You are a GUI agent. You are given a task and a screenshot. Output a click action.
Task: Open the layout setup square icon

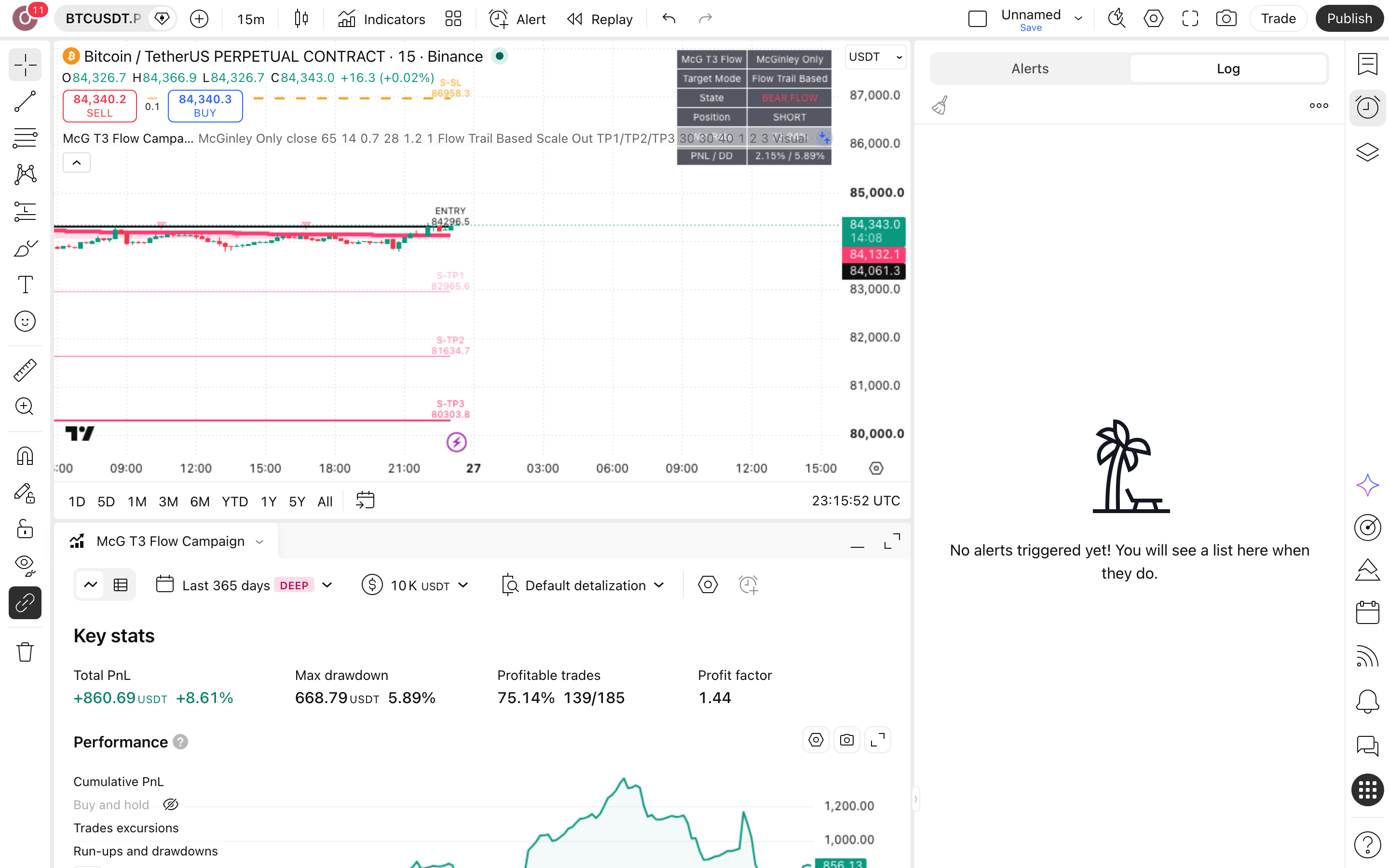(x=978, y=19)
